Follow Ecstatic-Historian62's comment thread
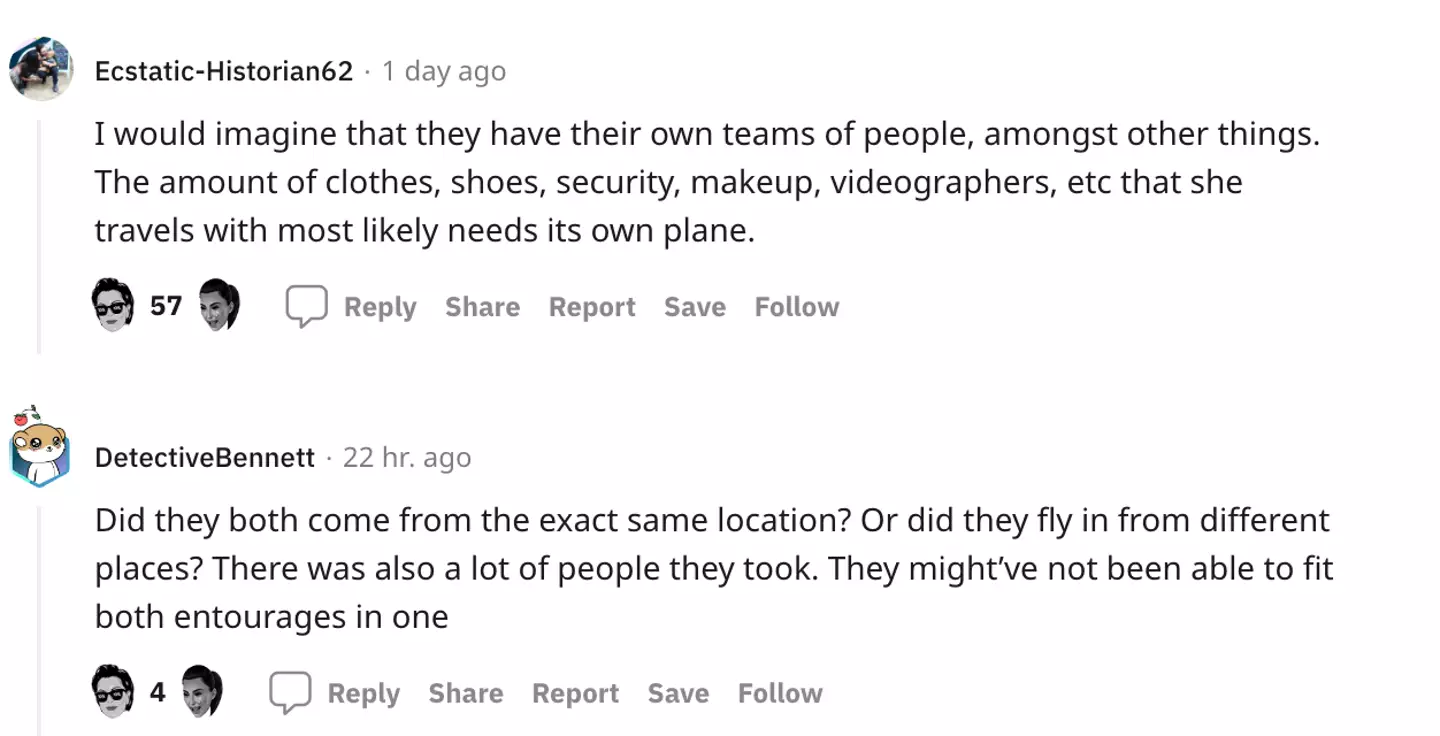This screenshot has height=736, width=1440. pos(796,307)
